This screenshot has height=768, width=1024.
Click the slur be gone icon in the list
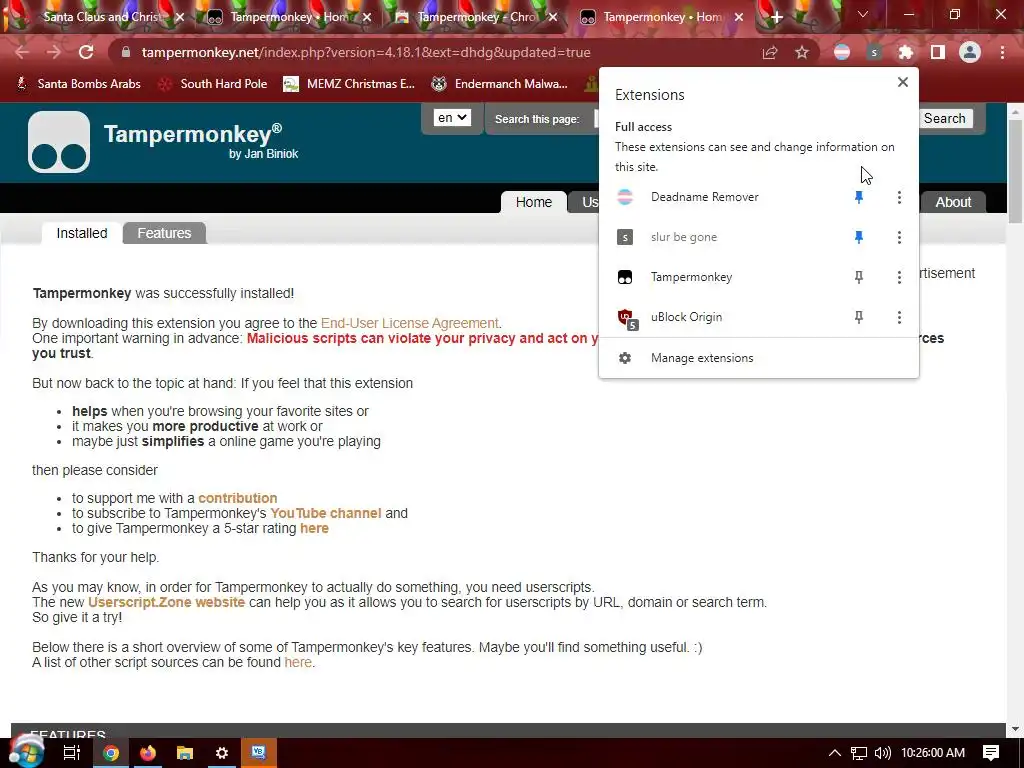pyautogui.click(x=625, y=237)
